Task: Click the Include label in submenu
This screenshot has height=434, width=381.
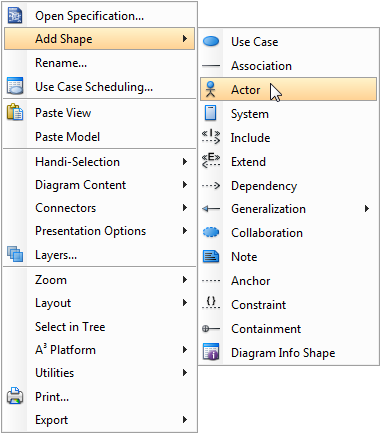Action: click(x=250, y=138)
